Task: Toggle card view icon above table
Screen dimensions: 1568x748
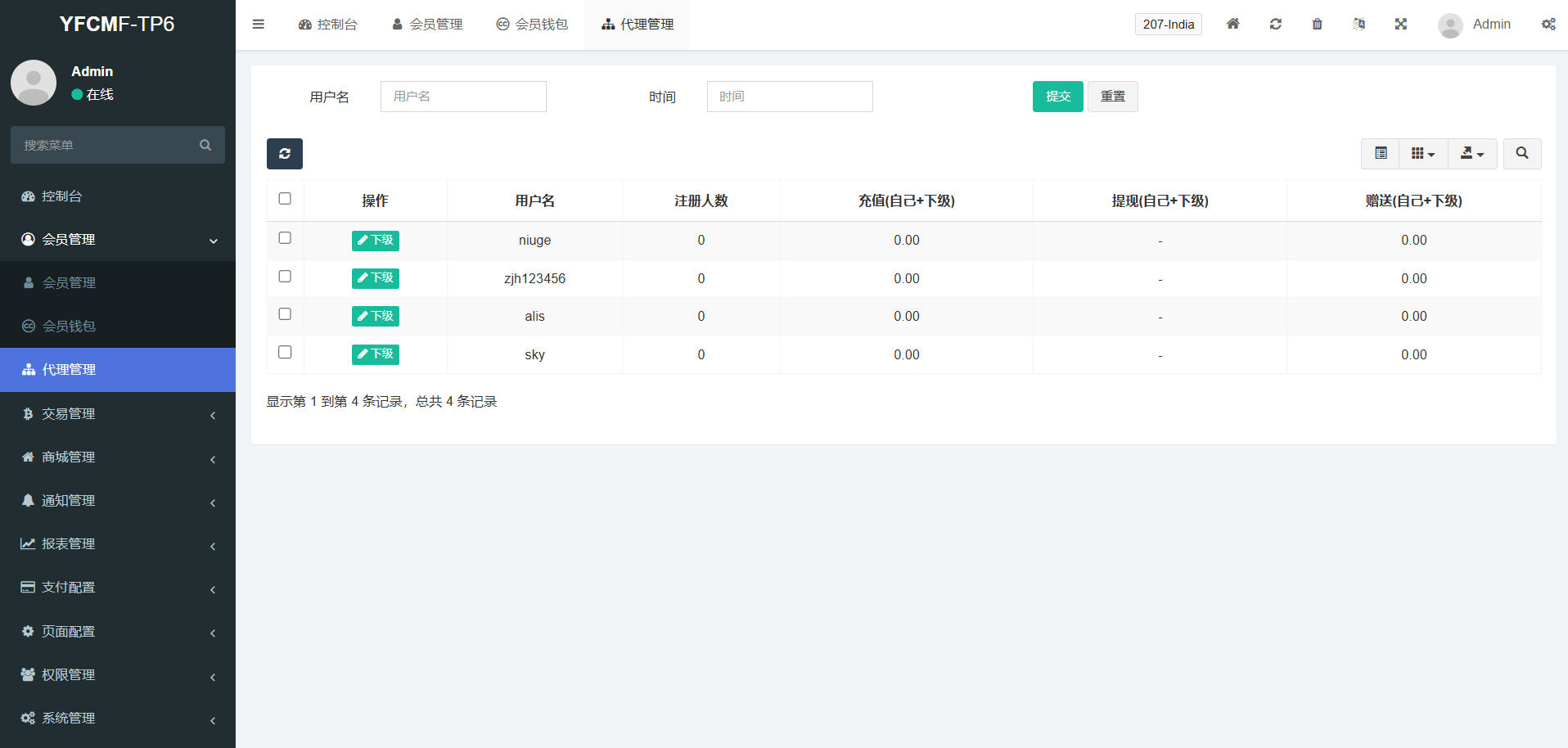Action: click(1381, 154)
